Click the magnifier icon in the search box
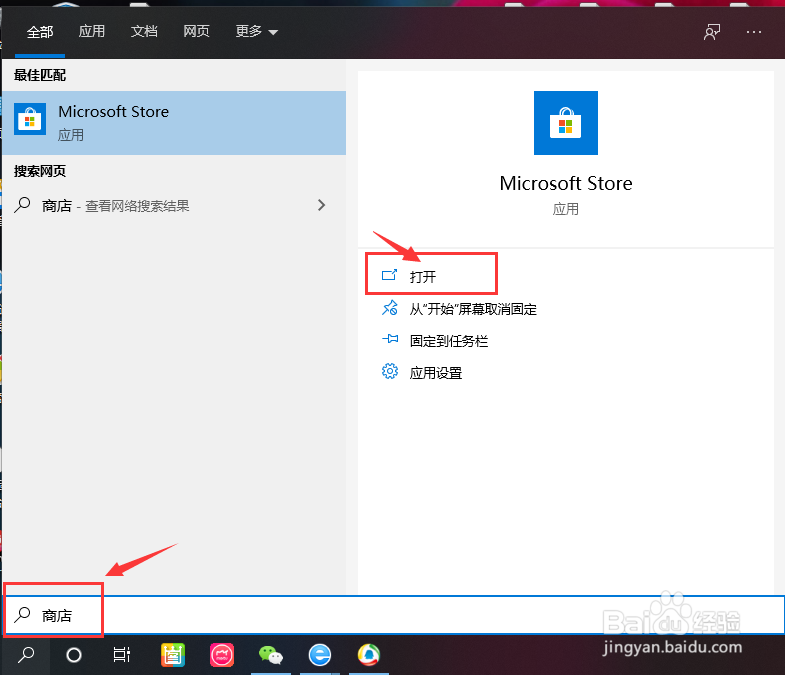This screenshot has width=785, height=675. (x=23, y=614)
